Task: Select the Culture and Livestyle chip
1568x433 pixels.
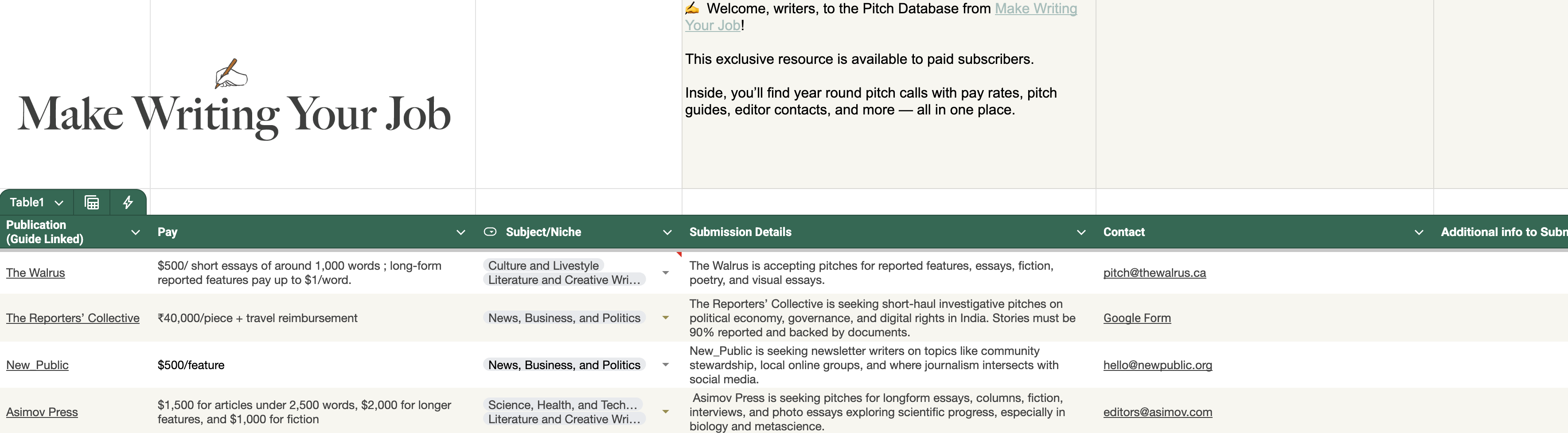Action: tap(543, 266)
